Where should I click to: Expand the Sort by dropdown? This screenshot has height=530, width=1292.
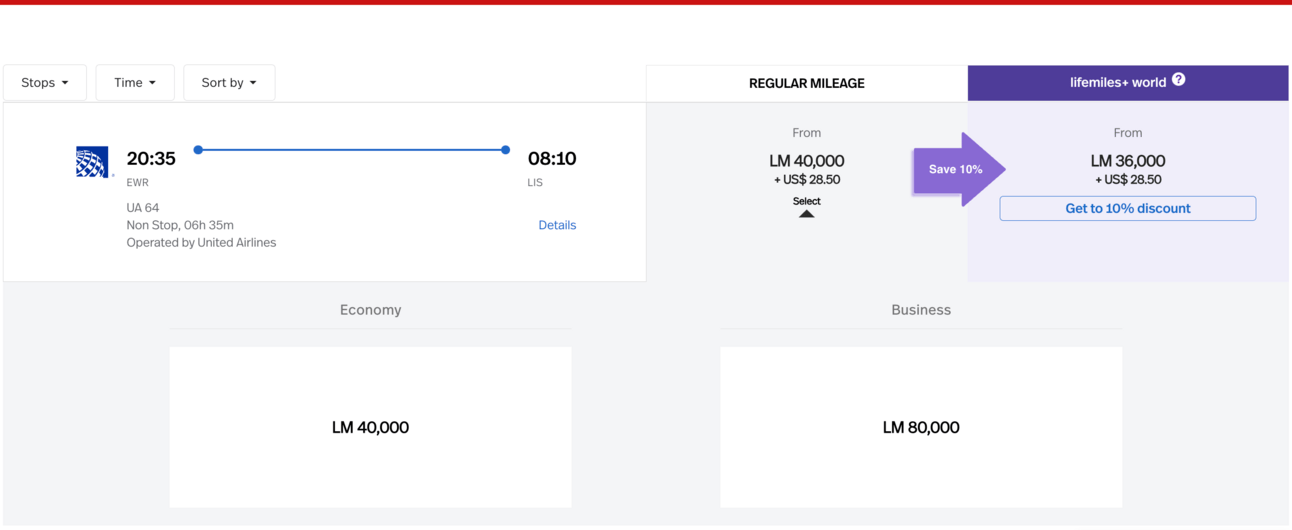229,83
